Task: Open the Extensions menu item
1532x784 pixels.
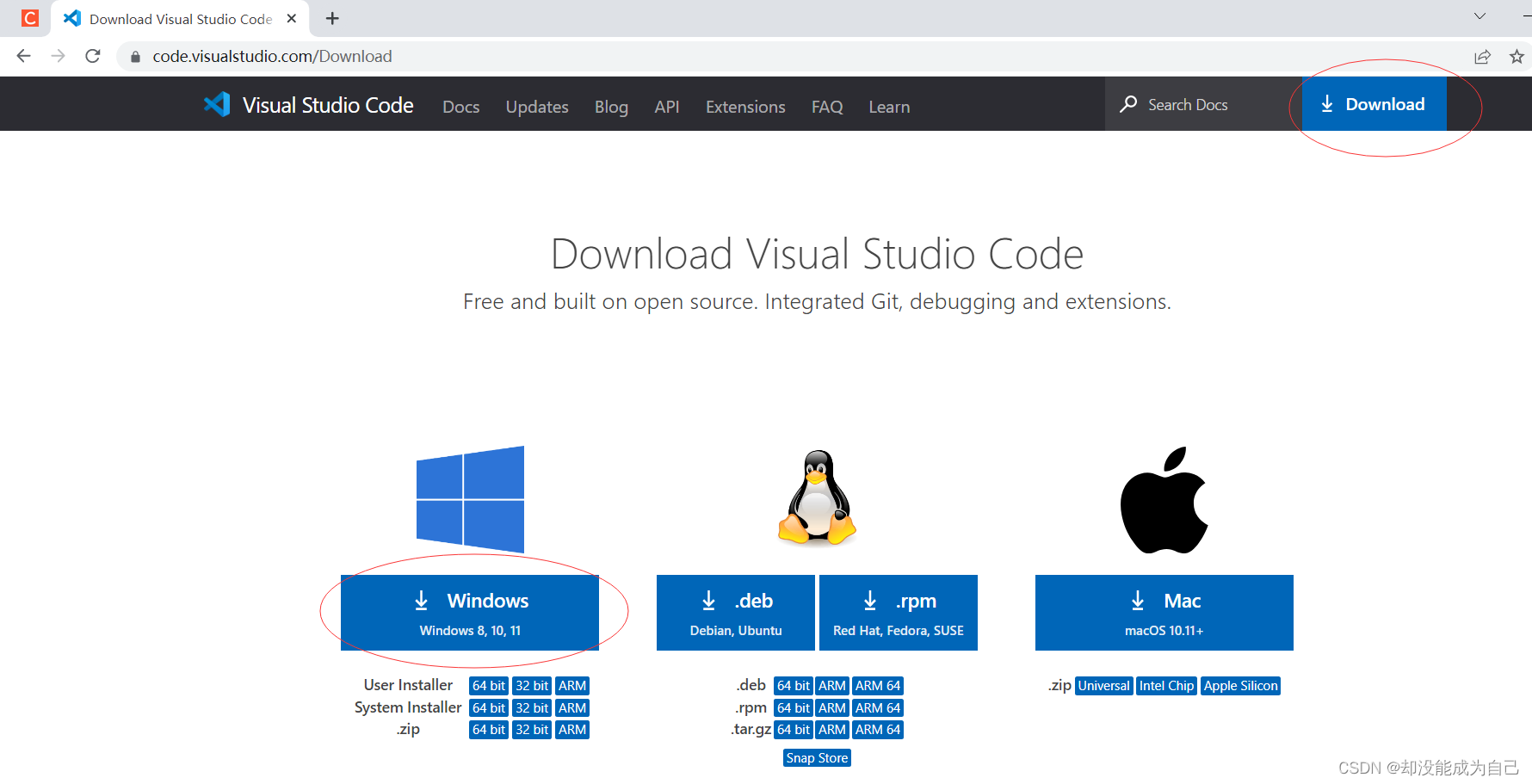Action: coord(745,107)
